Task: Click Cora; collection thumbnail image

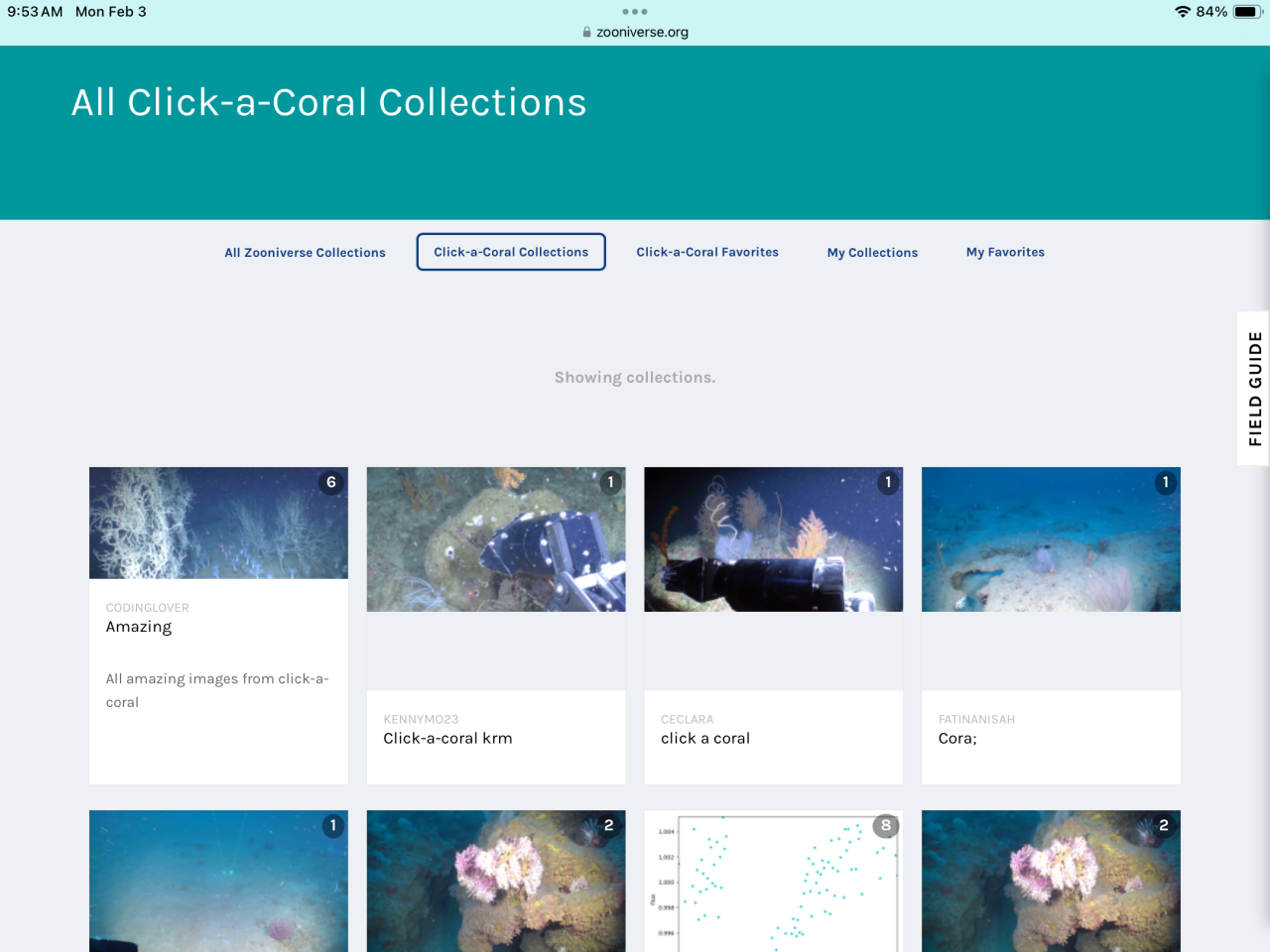Action: coord(1051,539)
